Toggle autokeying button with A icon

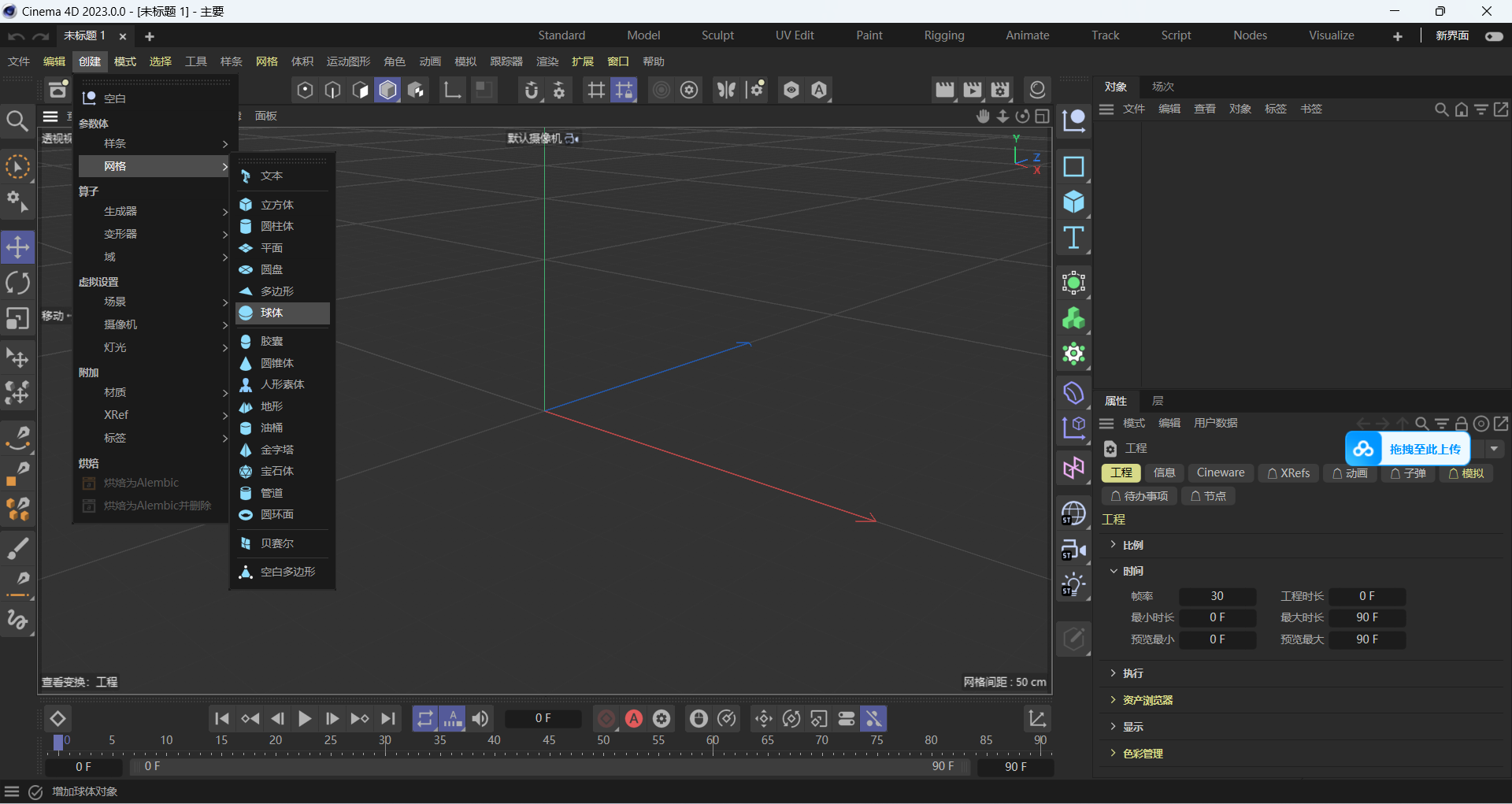pyautogui.click(x=633, y=718)
